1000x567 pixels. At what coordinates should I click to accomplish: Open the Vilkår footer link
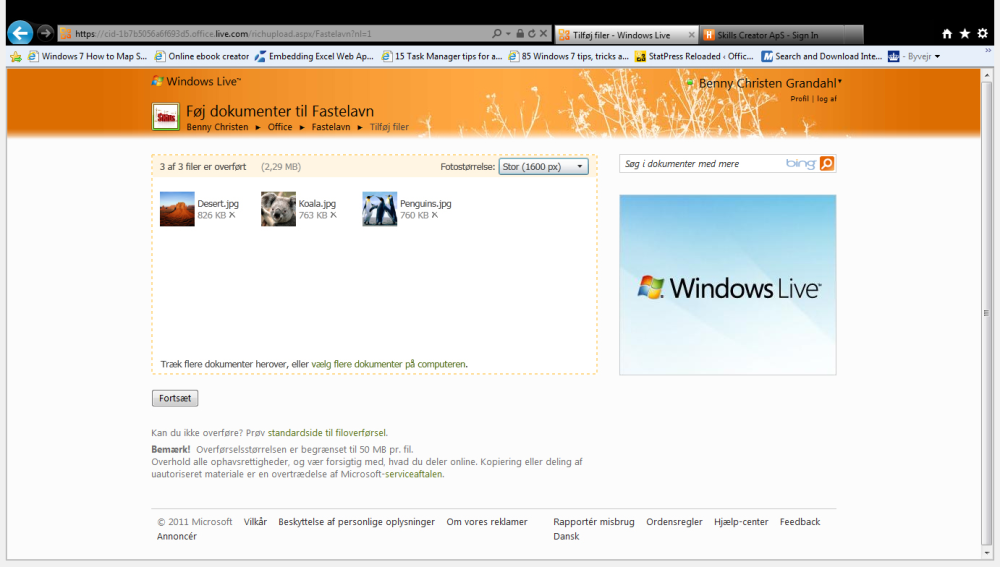click(x=255, y=522)
